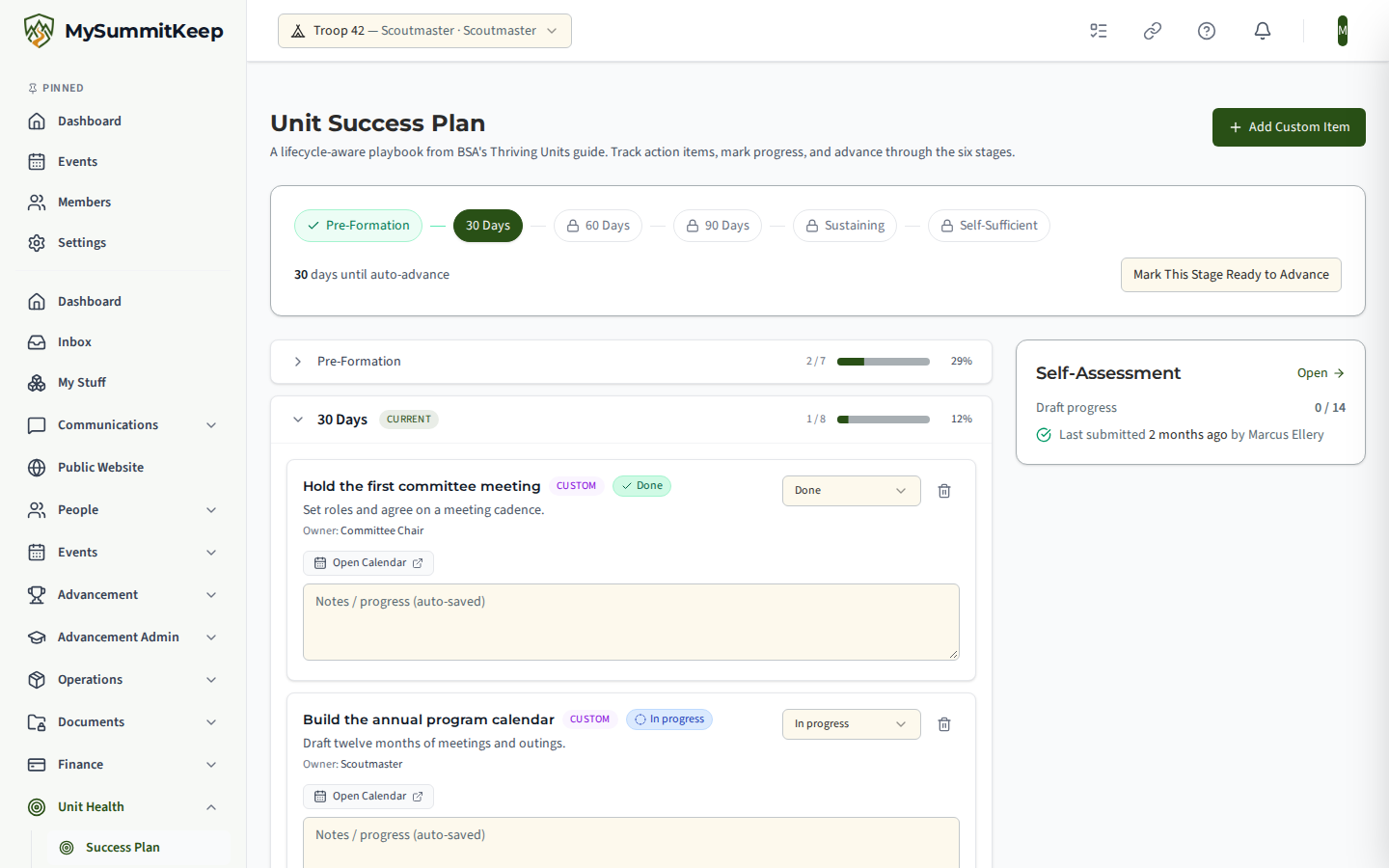Go to Members page
The height and width of the screenshot is (868, 1389).
123,203
